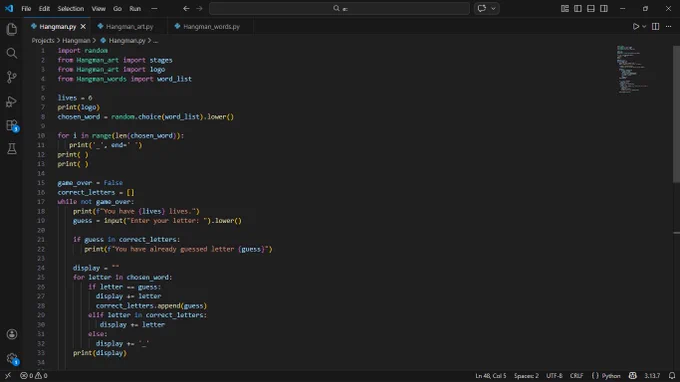The image size is (680, 382).
Task: Select the Hangman.py tab
Action: point(57,26)
